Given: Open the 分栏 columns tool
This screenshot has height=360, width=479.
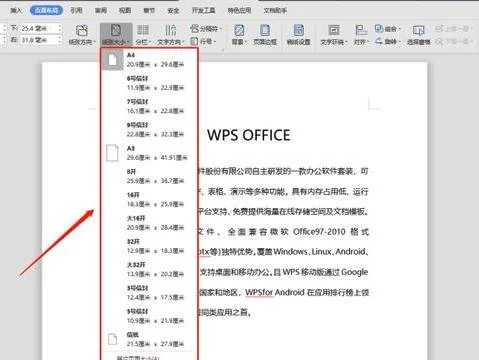Looking at the screenshot, I should 143,35.
